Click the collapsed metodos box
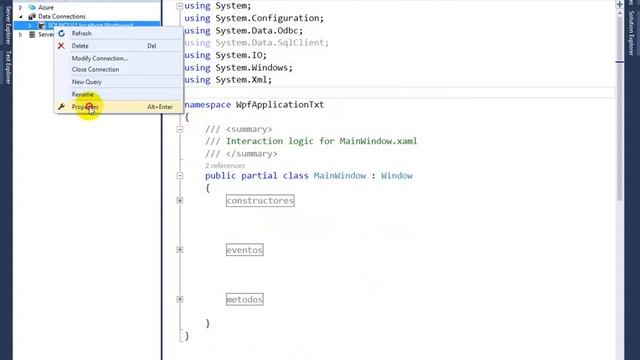The height and width of the screenshot is (360, 640). (244, 300)
